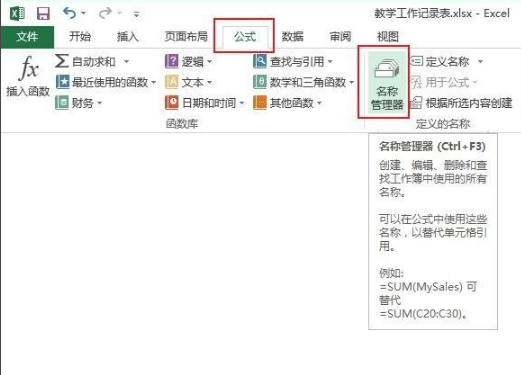Click the 根据所选内容创建 icon

pyautogui.click(x=416, y=103)
